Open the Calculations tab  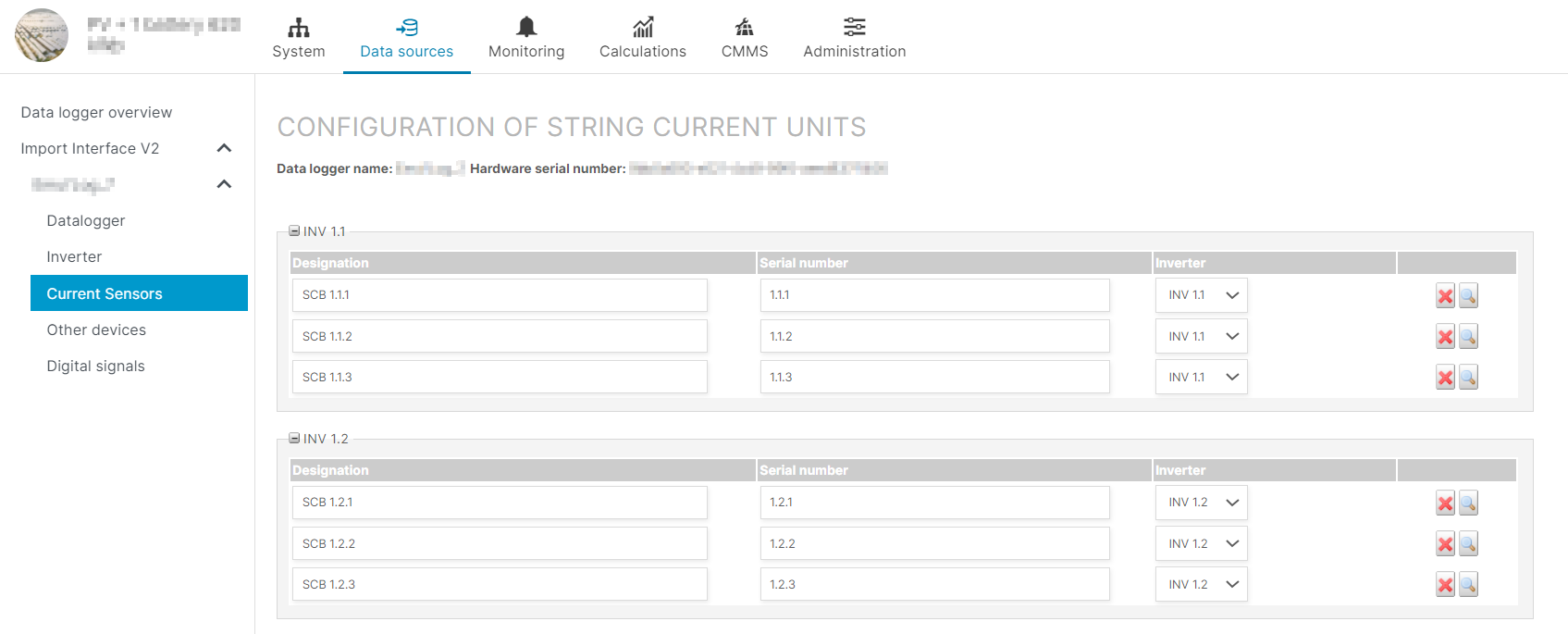643,37
